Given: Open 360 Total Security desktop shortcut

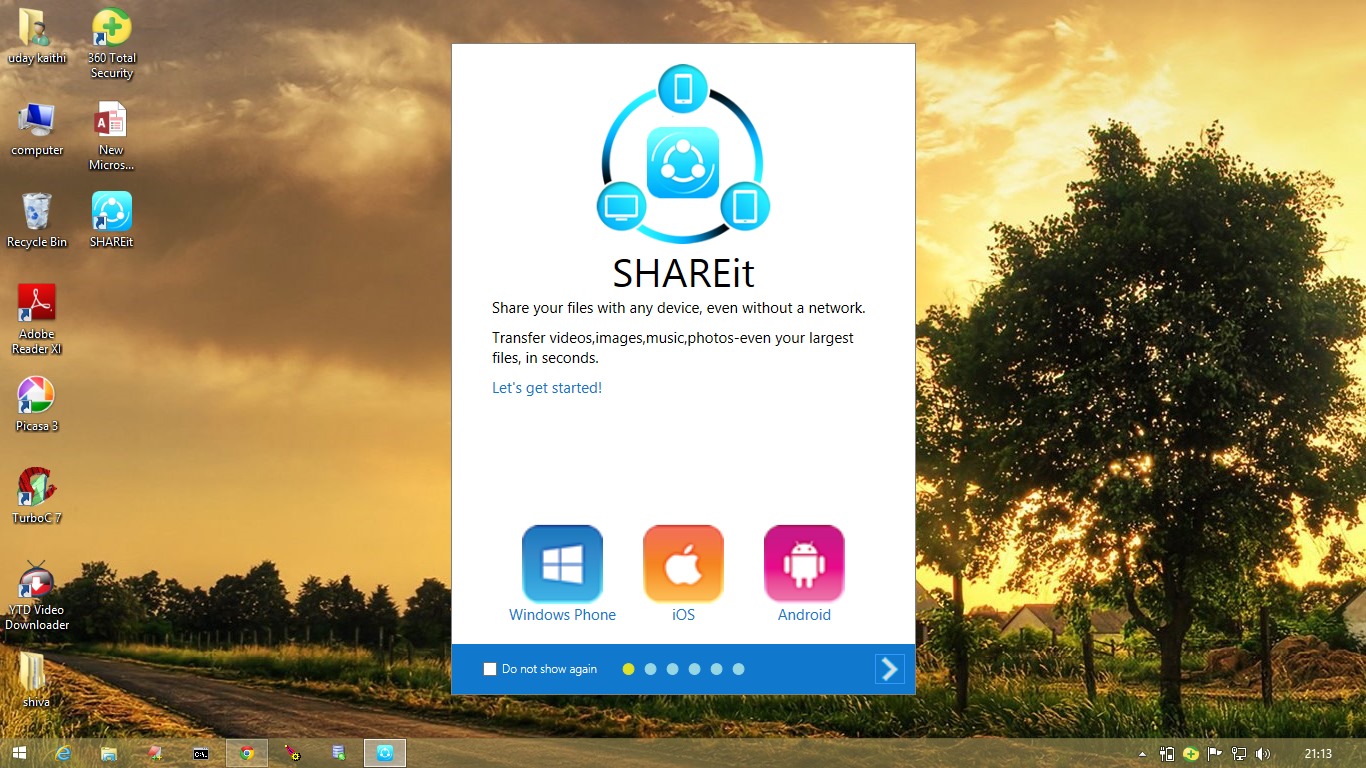Looking at the screenshot, I should tap(111, 44).
